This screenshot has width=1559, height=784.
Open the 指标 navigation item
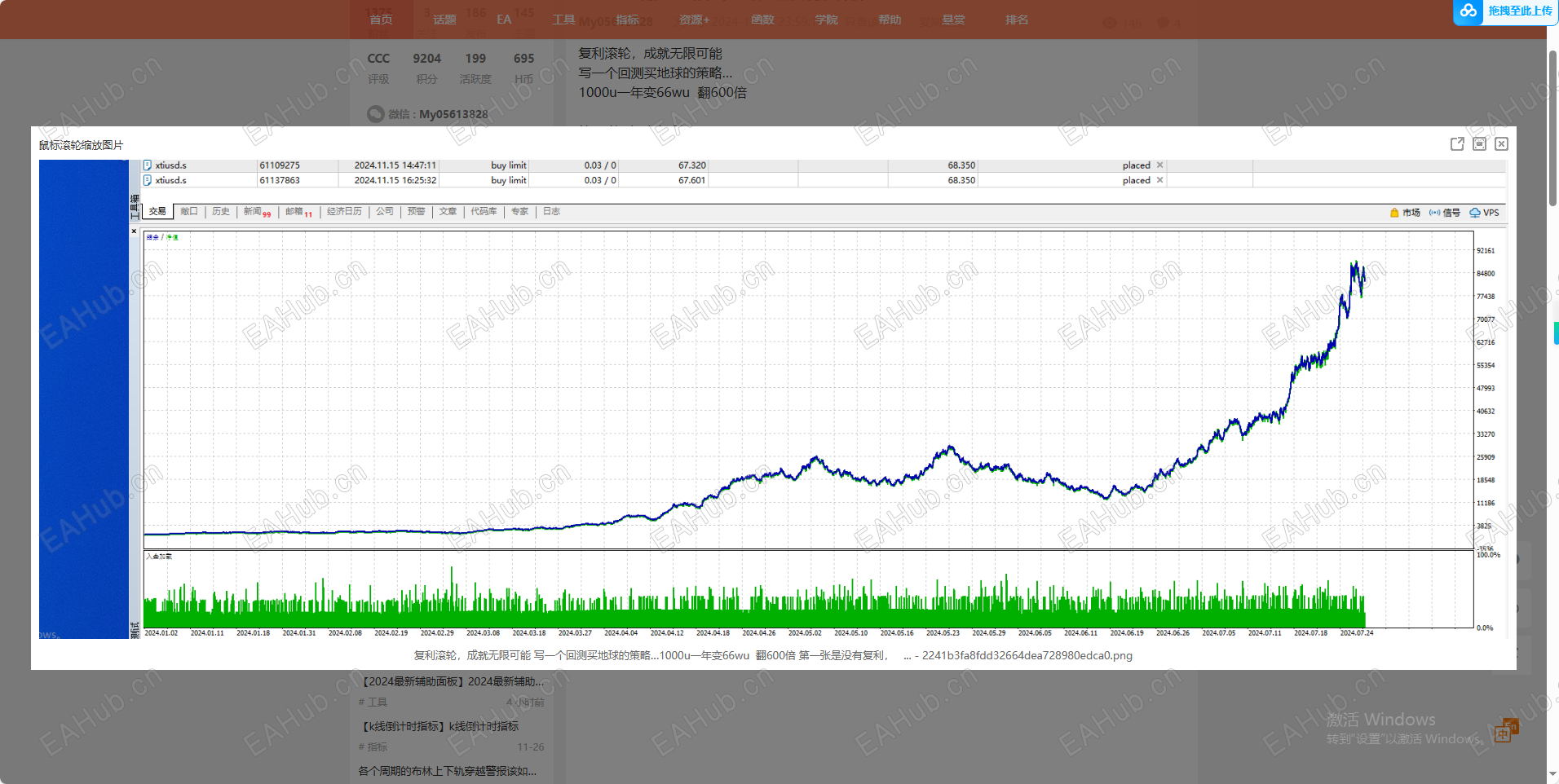(x=627, y=20)
